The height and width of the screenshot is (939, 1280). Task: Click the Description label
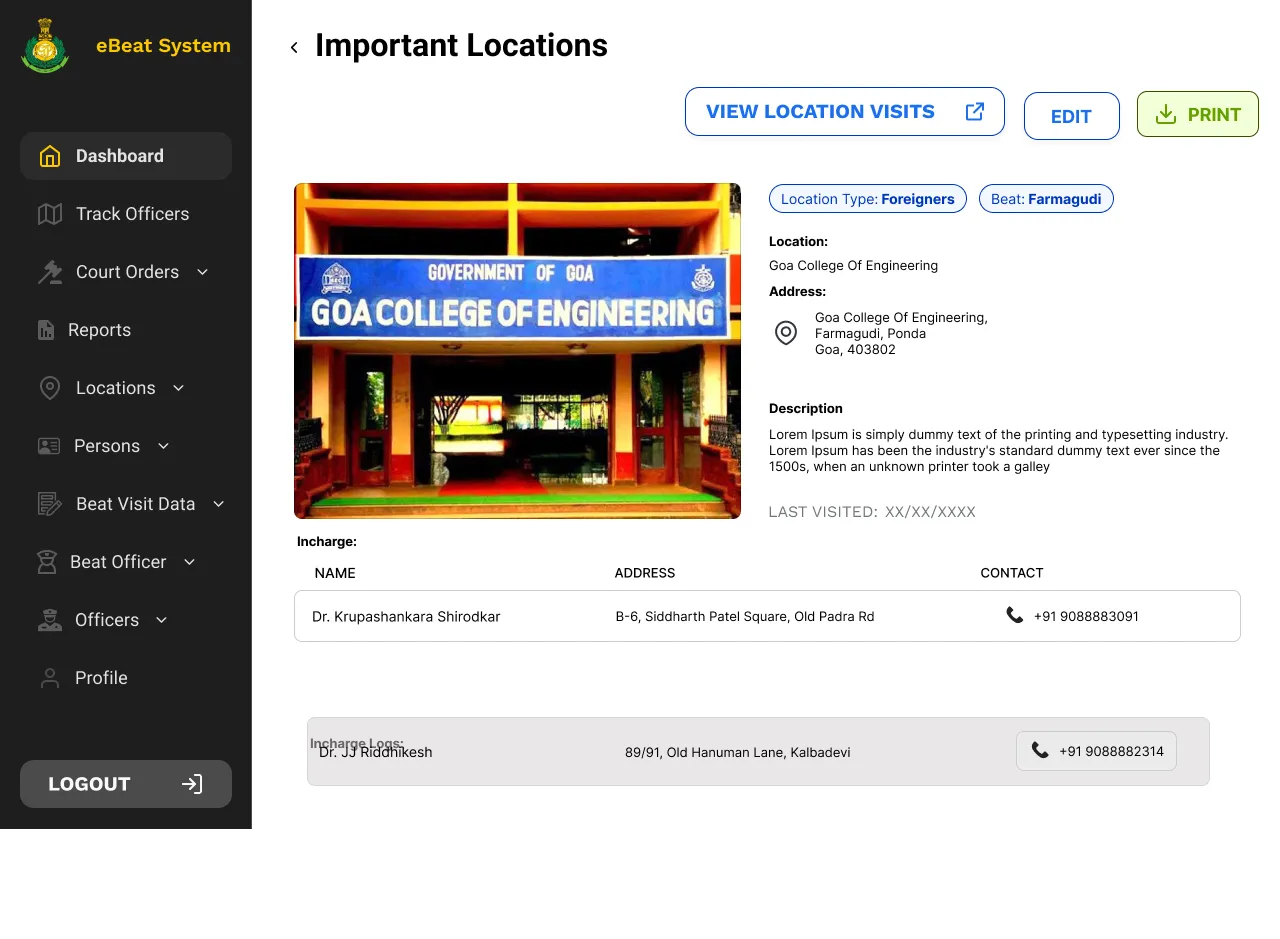[806, 408]
